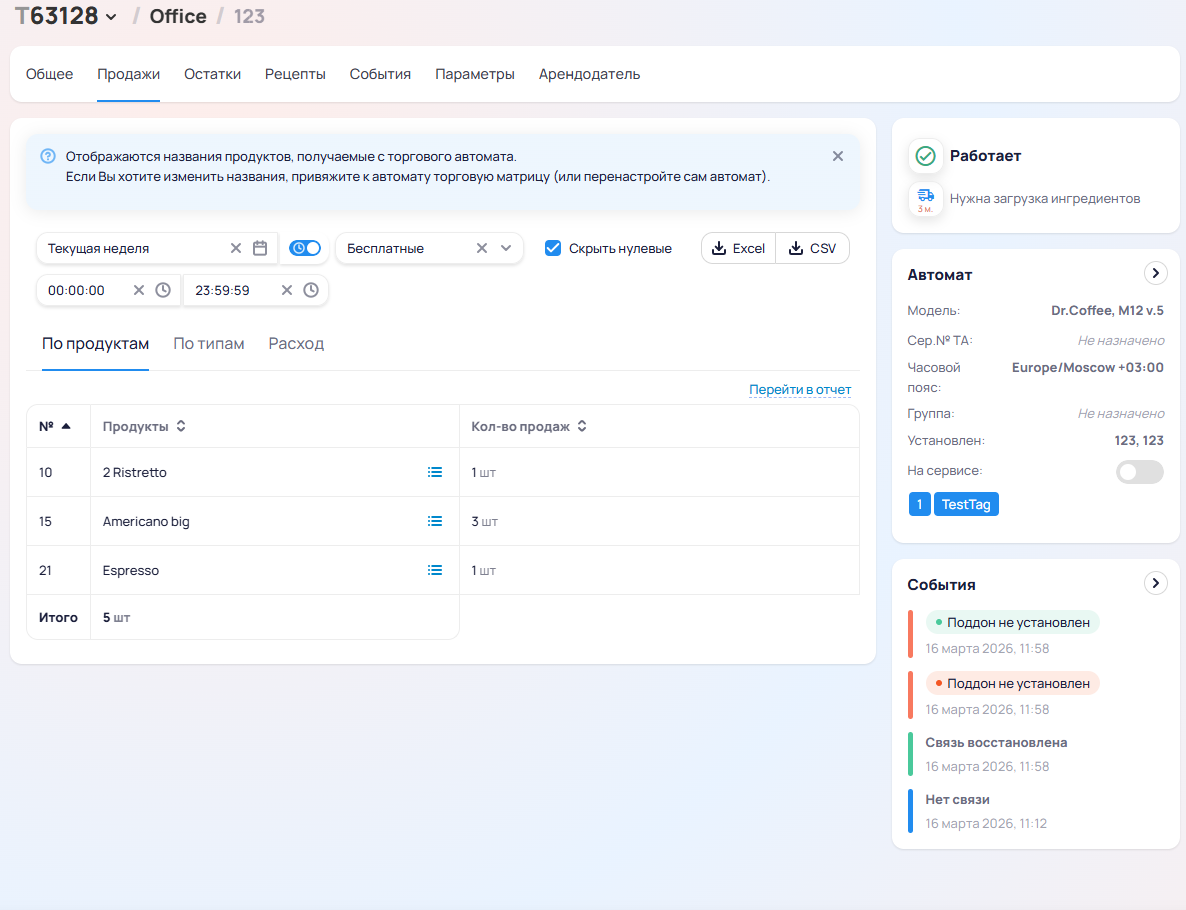Expand the Автомат panel arrow
Image resolution: width=1186 pixels, height=910 pixels.
(x=1155, y=273)
